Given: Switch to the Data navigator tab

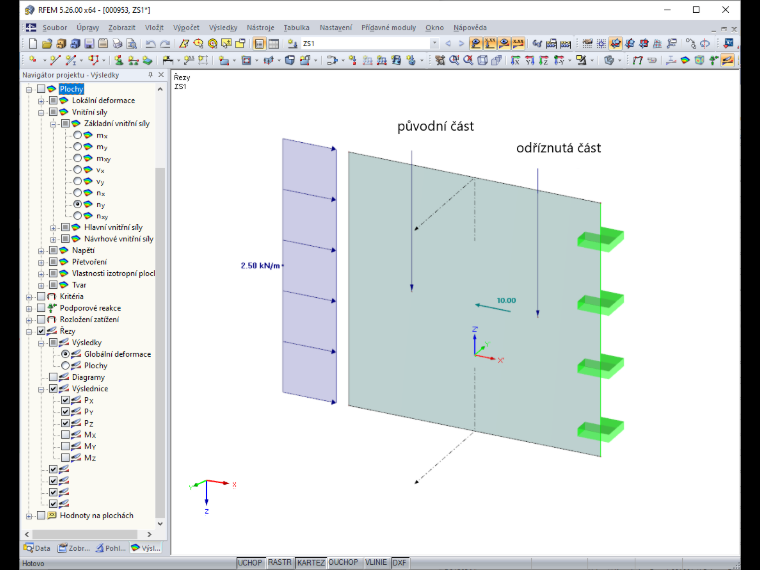Looking at the screenshot, I should pyautogui.click(x=38, y=548).
